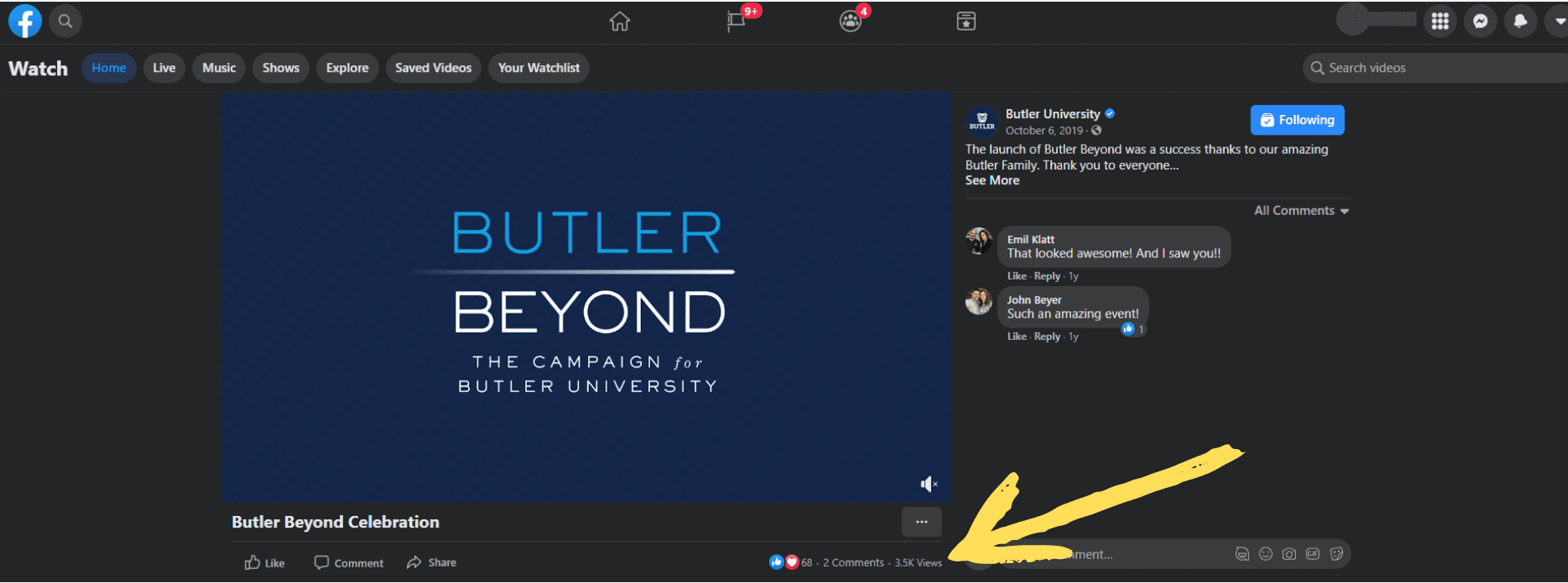Open the October 6, 2019 post date
Image resolution: width=1568 pixels, height=583 pixels.
tap(1044, 131)
